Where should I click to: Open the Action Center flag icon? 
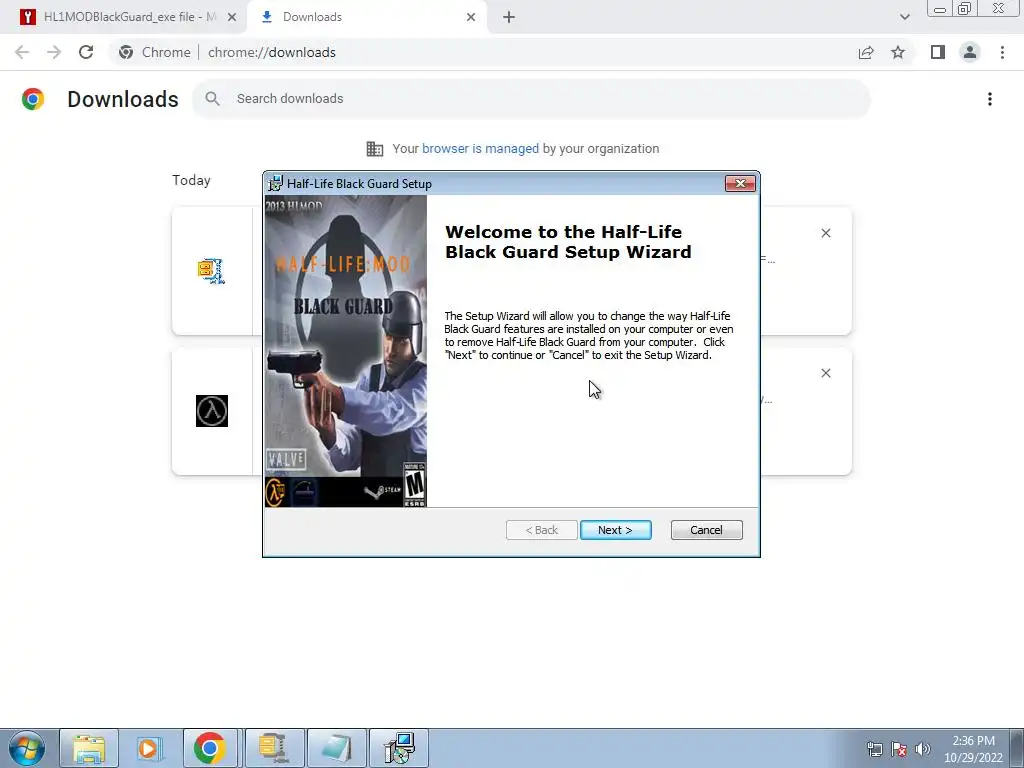tap(899, 749)
